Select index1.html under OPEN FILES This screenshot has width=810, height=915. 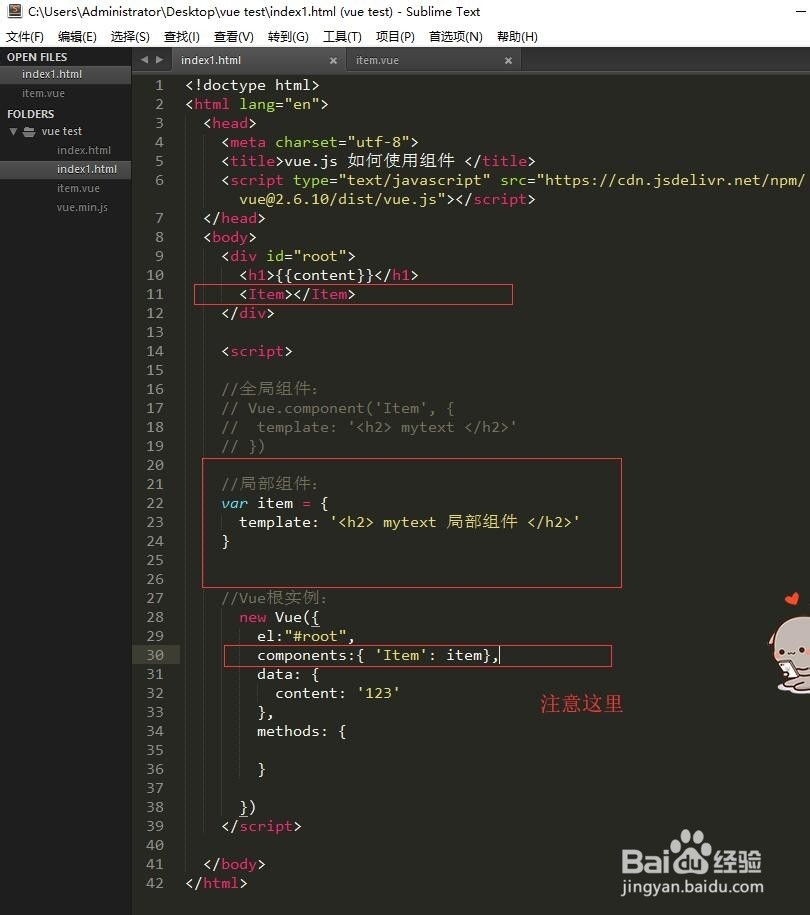pyautogui.click(x=51, y=74)
